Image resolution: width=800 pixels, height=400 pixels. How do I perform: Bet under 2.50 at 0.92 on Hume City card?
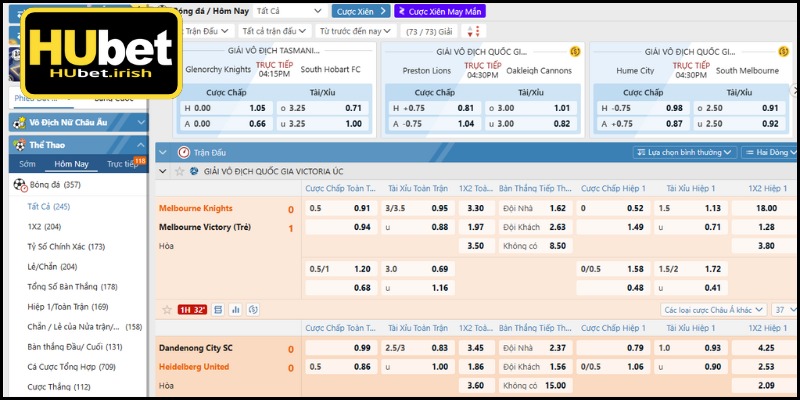(x=739, y=123)
